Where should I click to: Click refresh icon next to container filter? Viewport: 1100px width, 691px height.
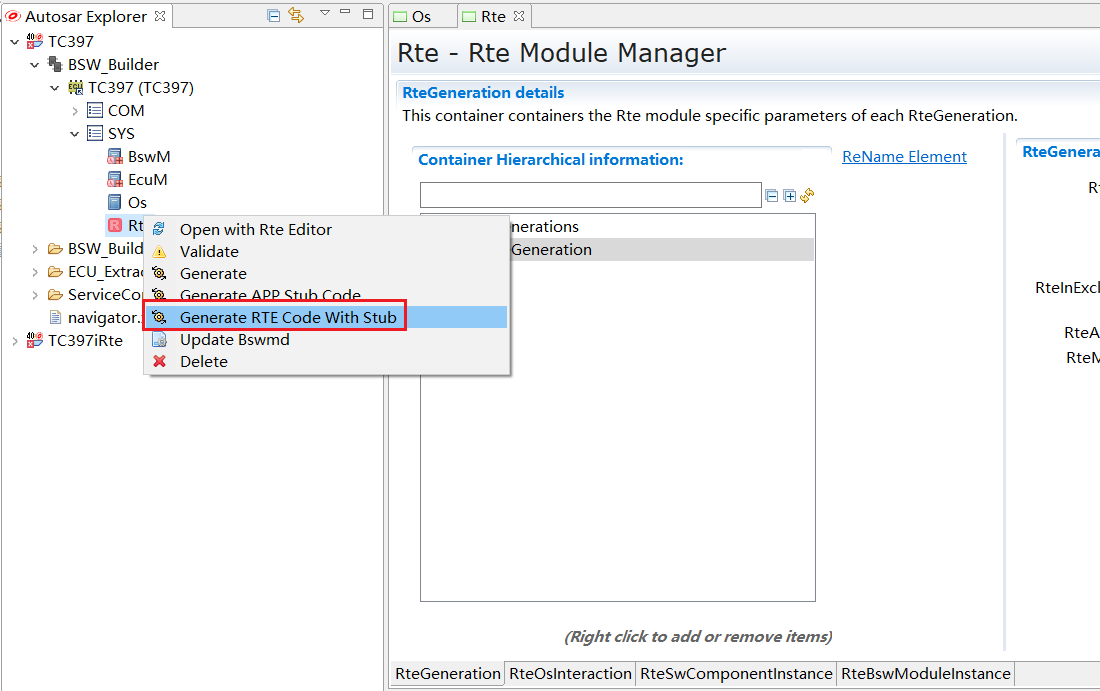pyautogui.click(x=807, y=196)
